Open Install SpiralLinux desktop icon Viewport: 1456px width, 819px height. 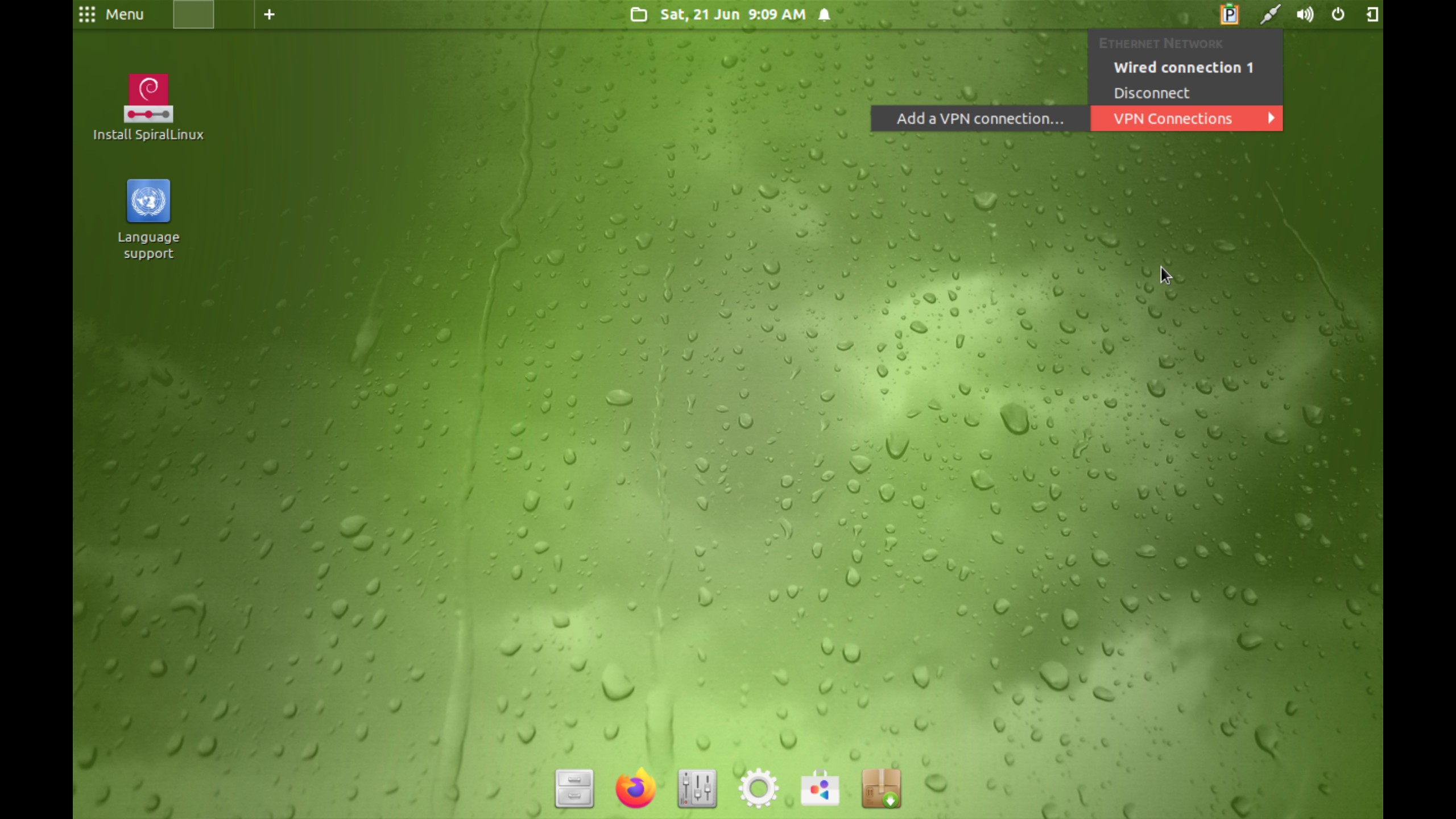[148, 98]
